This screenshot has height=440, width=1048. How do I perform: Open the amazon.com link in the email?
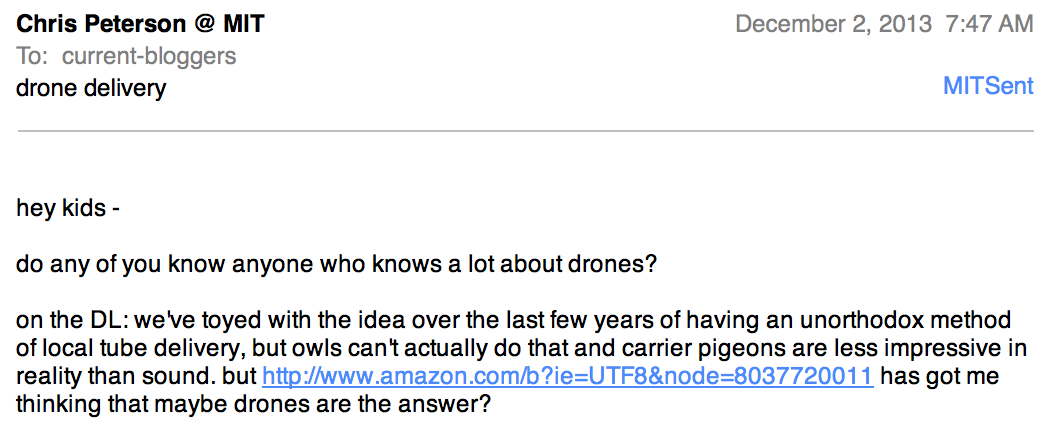pos(567,377)
